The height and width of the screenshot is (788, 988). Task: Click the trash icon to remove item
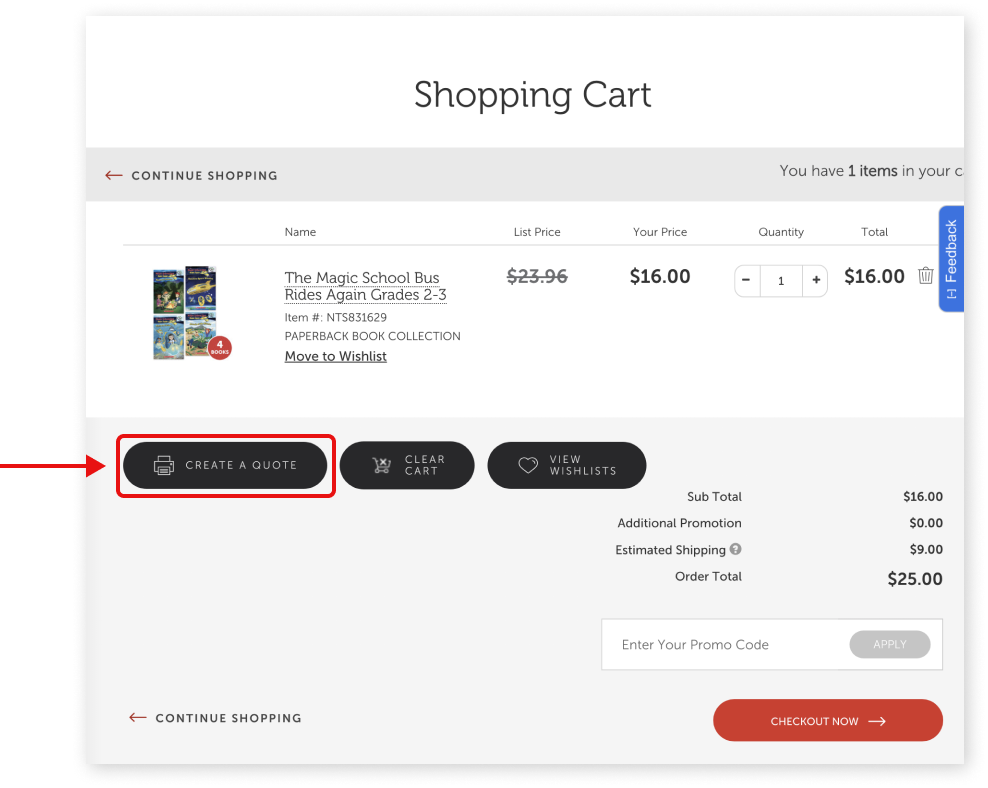point(926,276)
